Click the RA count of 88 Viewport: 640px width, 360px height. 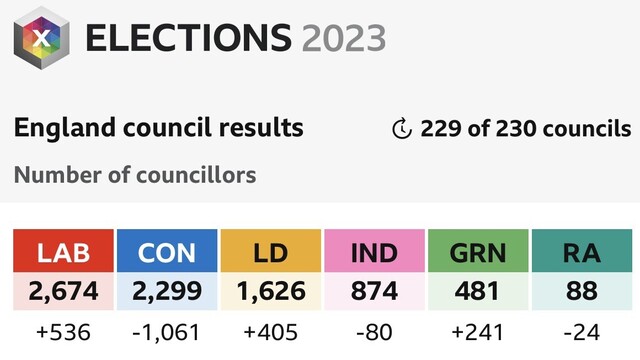point(582,291)
